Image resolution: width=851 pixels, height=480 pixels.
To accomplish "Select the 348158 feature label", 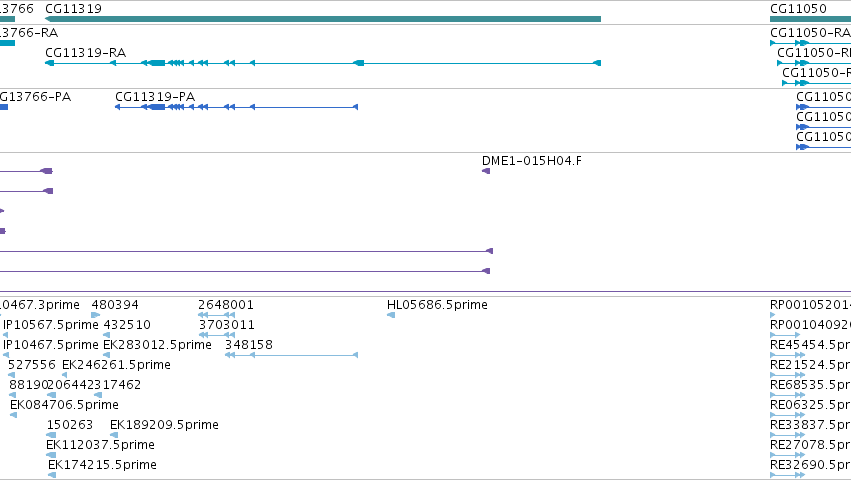I will 249,345.
